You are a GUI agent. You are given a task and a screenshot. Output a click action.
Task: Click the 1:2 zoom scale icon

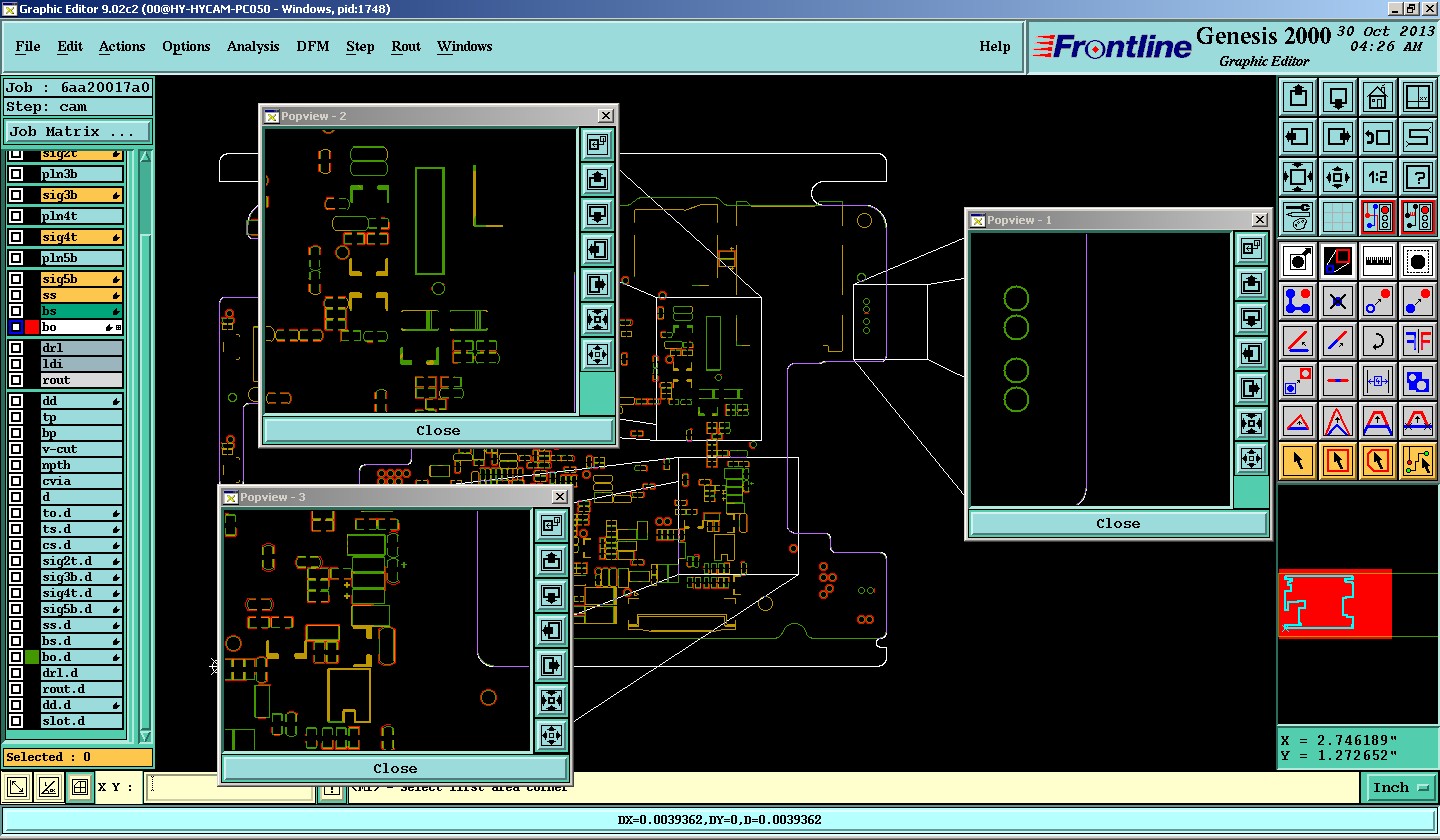point(1377,178)
